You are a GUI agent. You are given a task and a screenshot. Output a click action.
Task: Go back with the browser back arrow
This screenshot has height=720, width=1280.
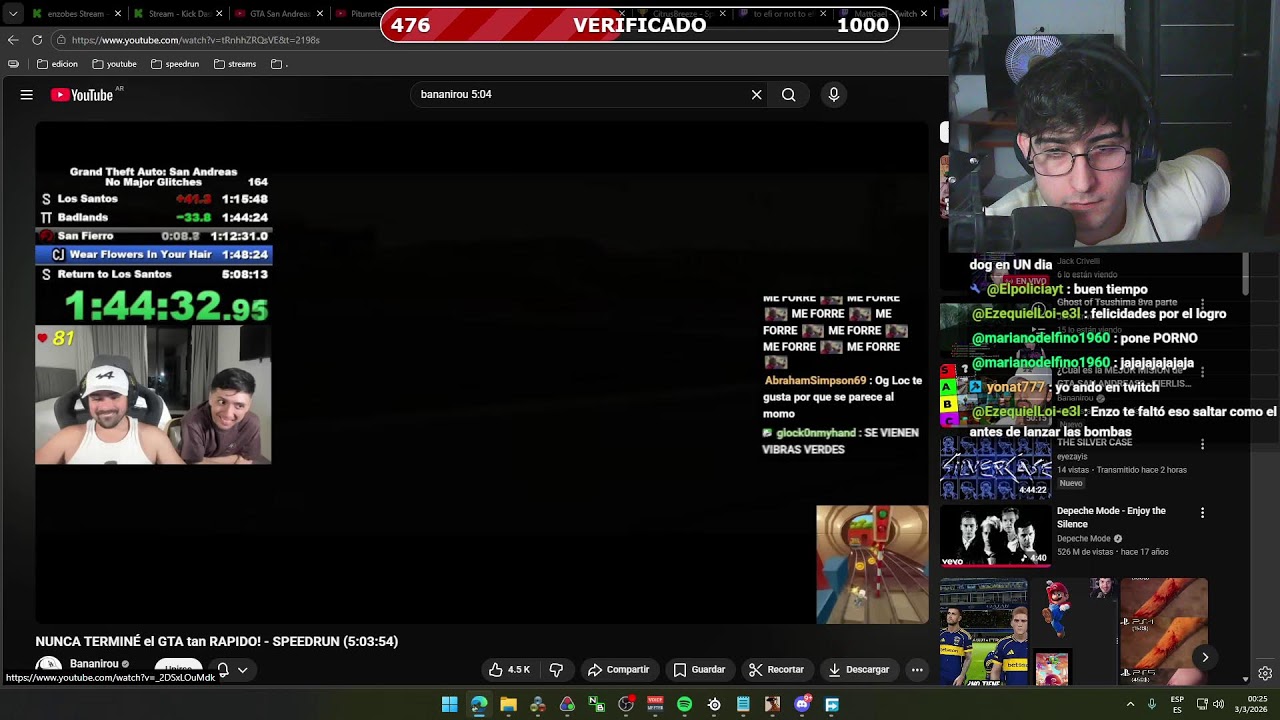(13, 40)
